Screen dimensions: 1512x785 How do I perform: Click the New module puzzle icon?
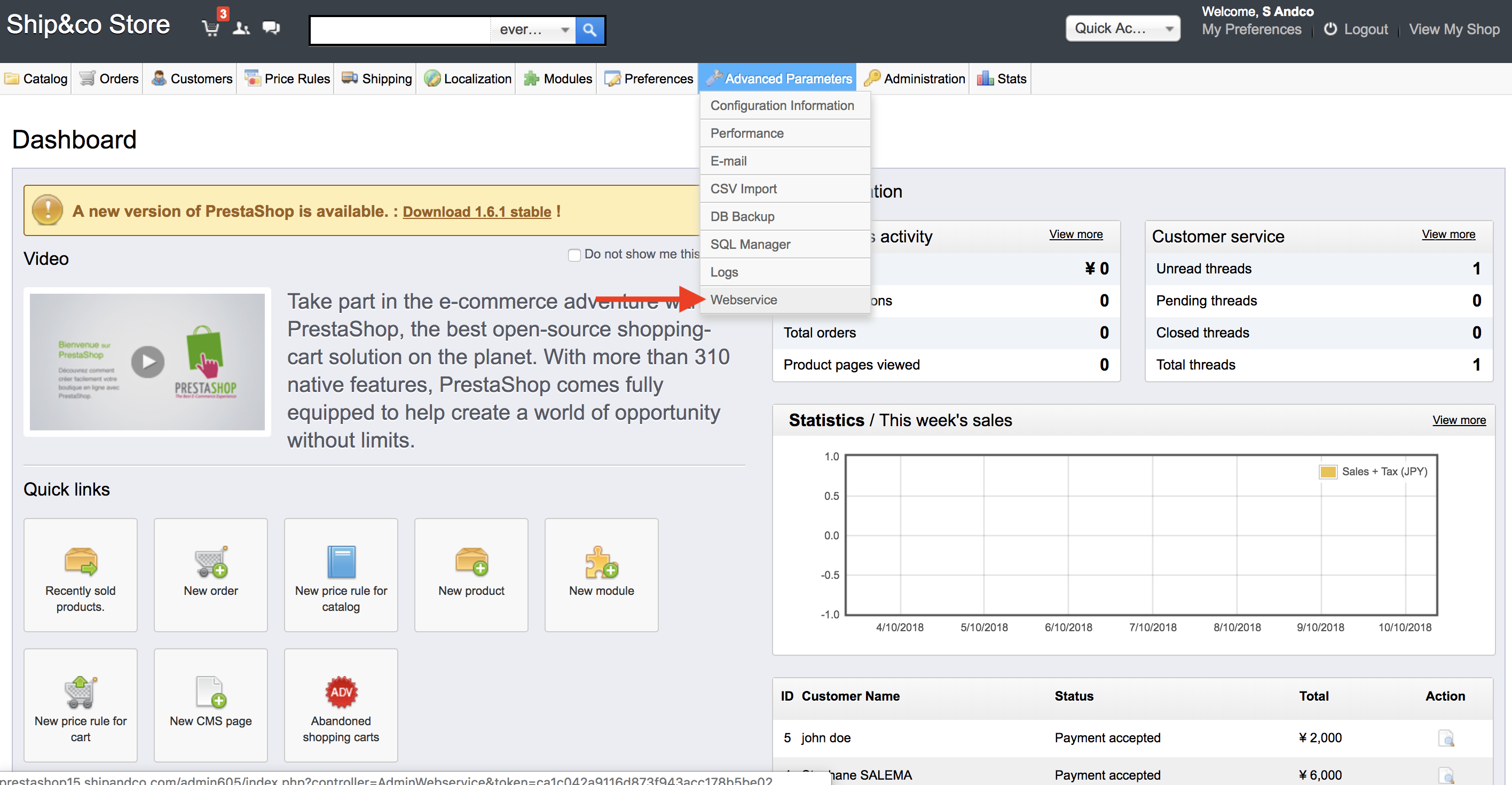coord(601,561)
